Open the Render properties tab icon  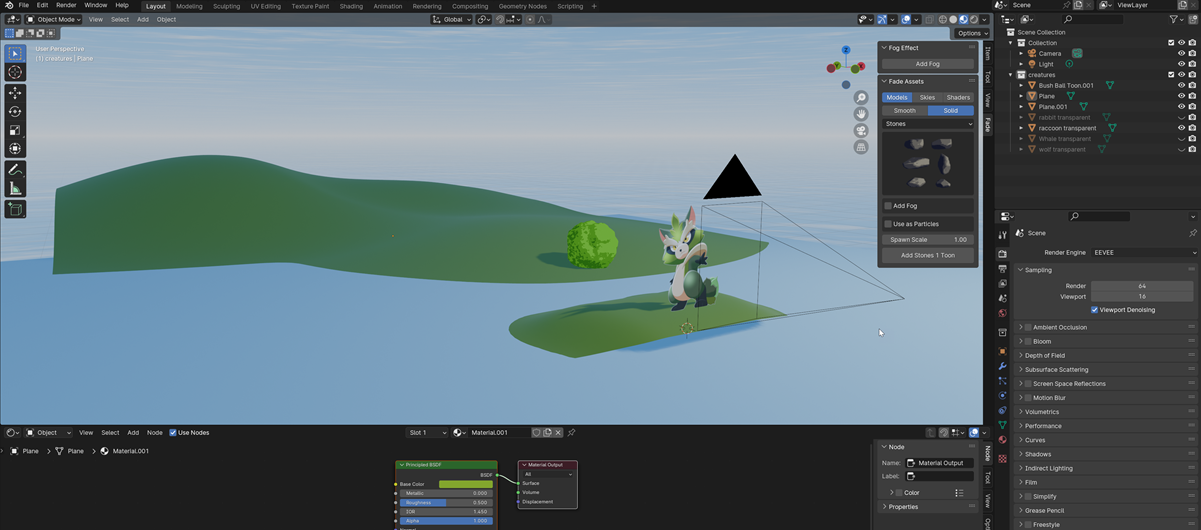click(1003, 253)
